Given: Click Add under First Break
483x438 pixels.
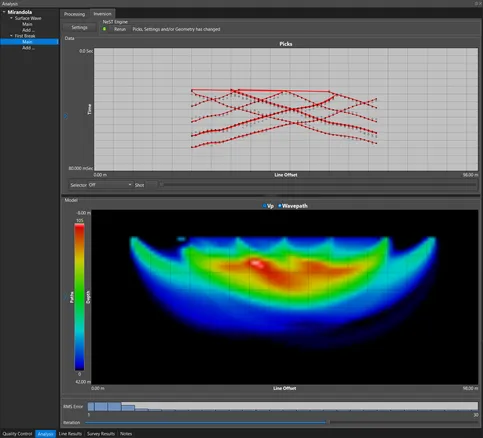Looking at the screenshot, I should point(28,48).
